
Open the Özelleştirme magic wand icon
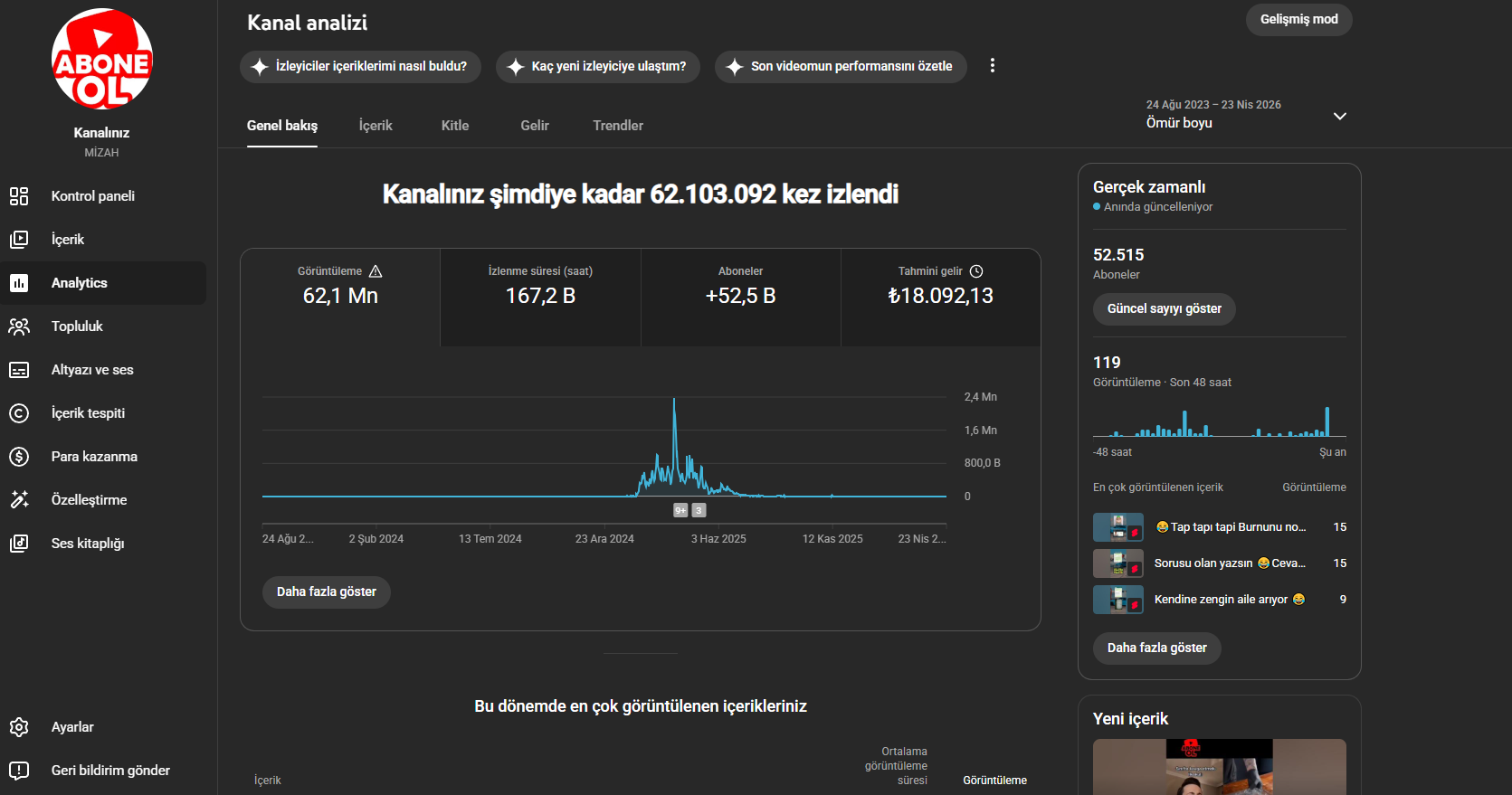coord(19,500)
